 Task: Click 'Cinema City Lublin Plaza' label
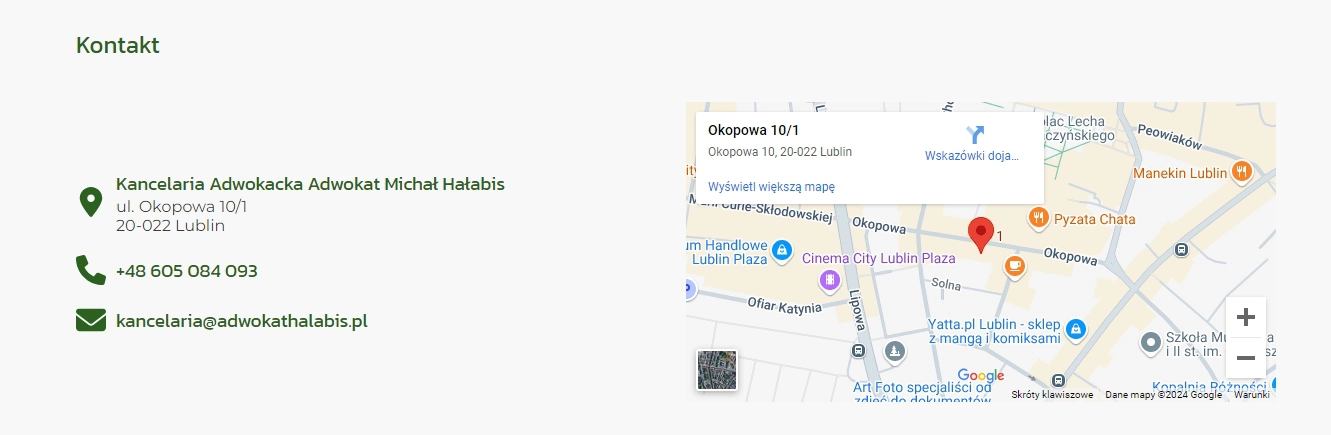tap(880, 258)
